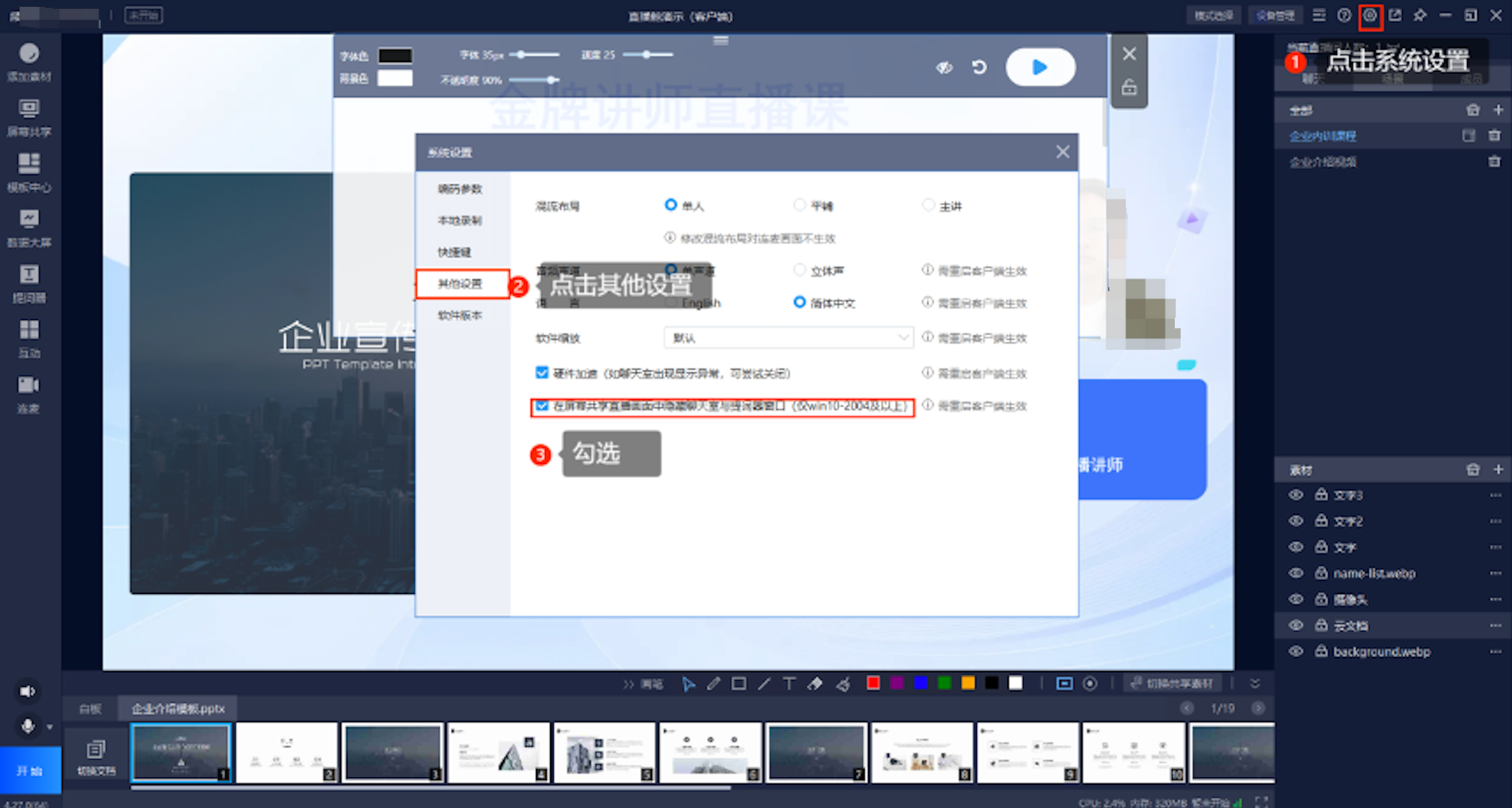Open the 本地录制 settings tab
This screenshot has height=808, width=1512.
click(461, 220)
